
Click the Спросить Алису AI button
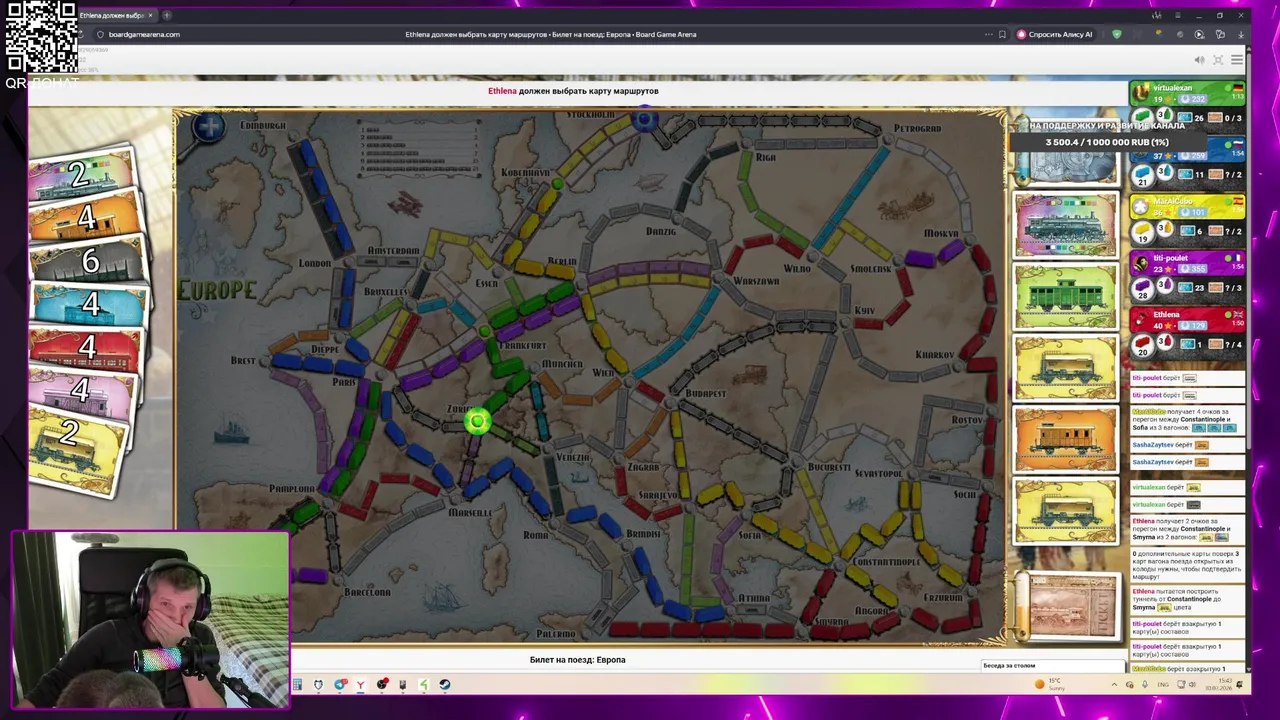[x=1056, y=34]
